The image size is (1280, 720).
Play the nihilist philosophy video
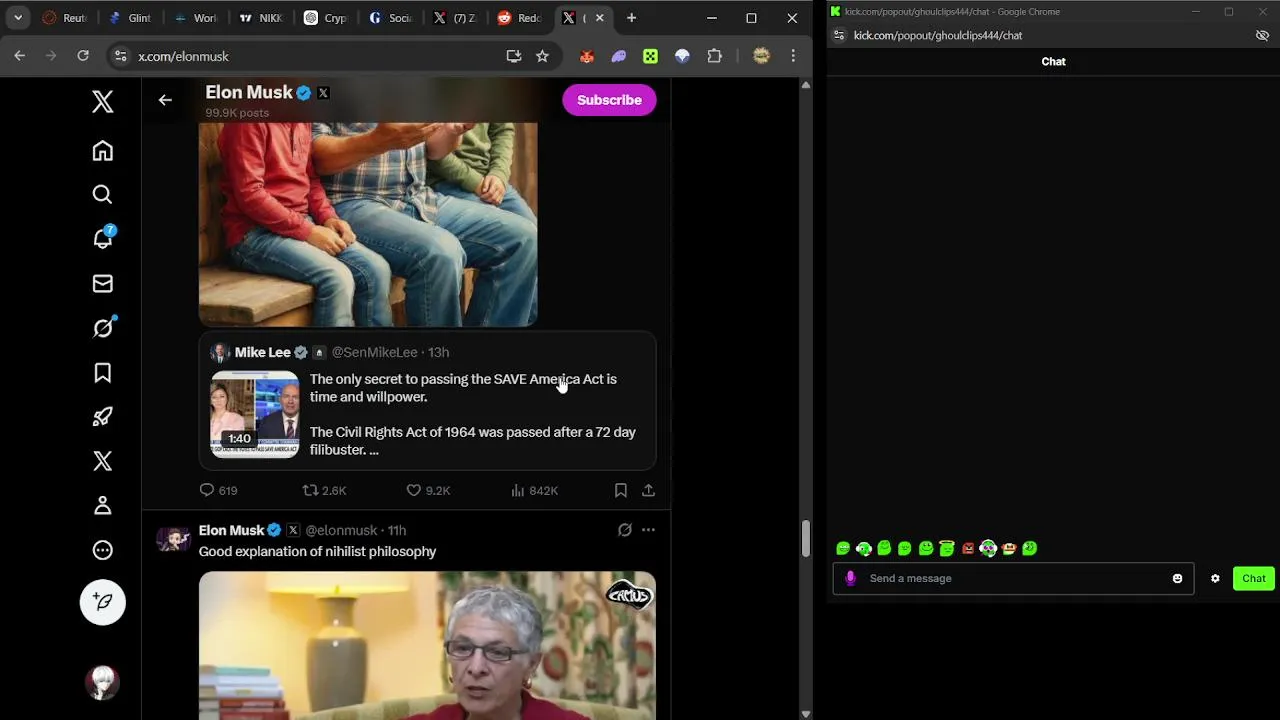(x=427, y=645)
